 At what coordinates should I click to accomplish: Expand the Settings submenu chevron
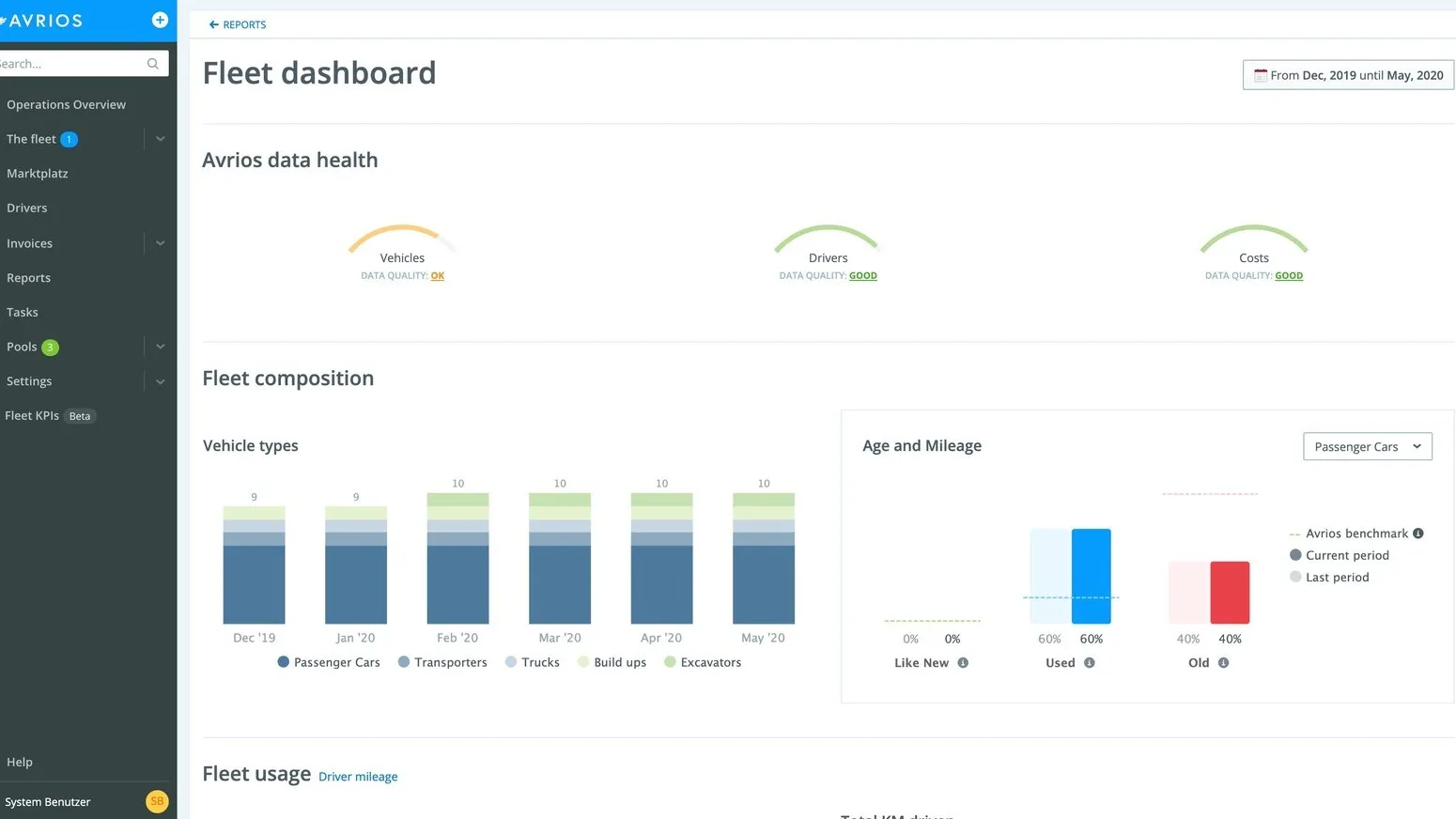161,381
